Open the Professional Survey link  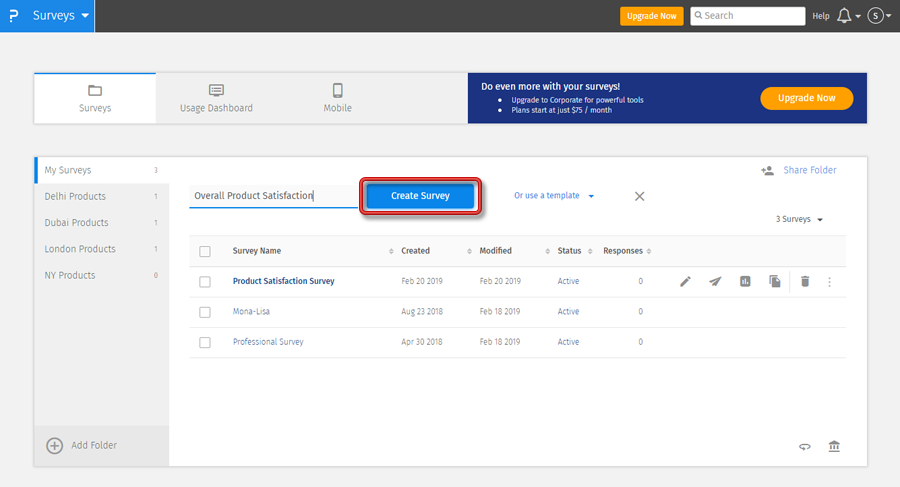(x=268, y=342)
